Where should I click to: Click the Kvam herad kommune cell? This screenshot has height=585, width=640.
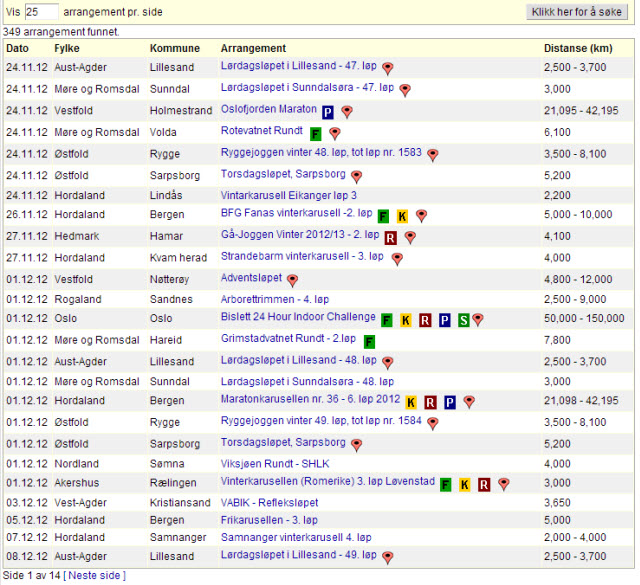(x=178, y=258)
